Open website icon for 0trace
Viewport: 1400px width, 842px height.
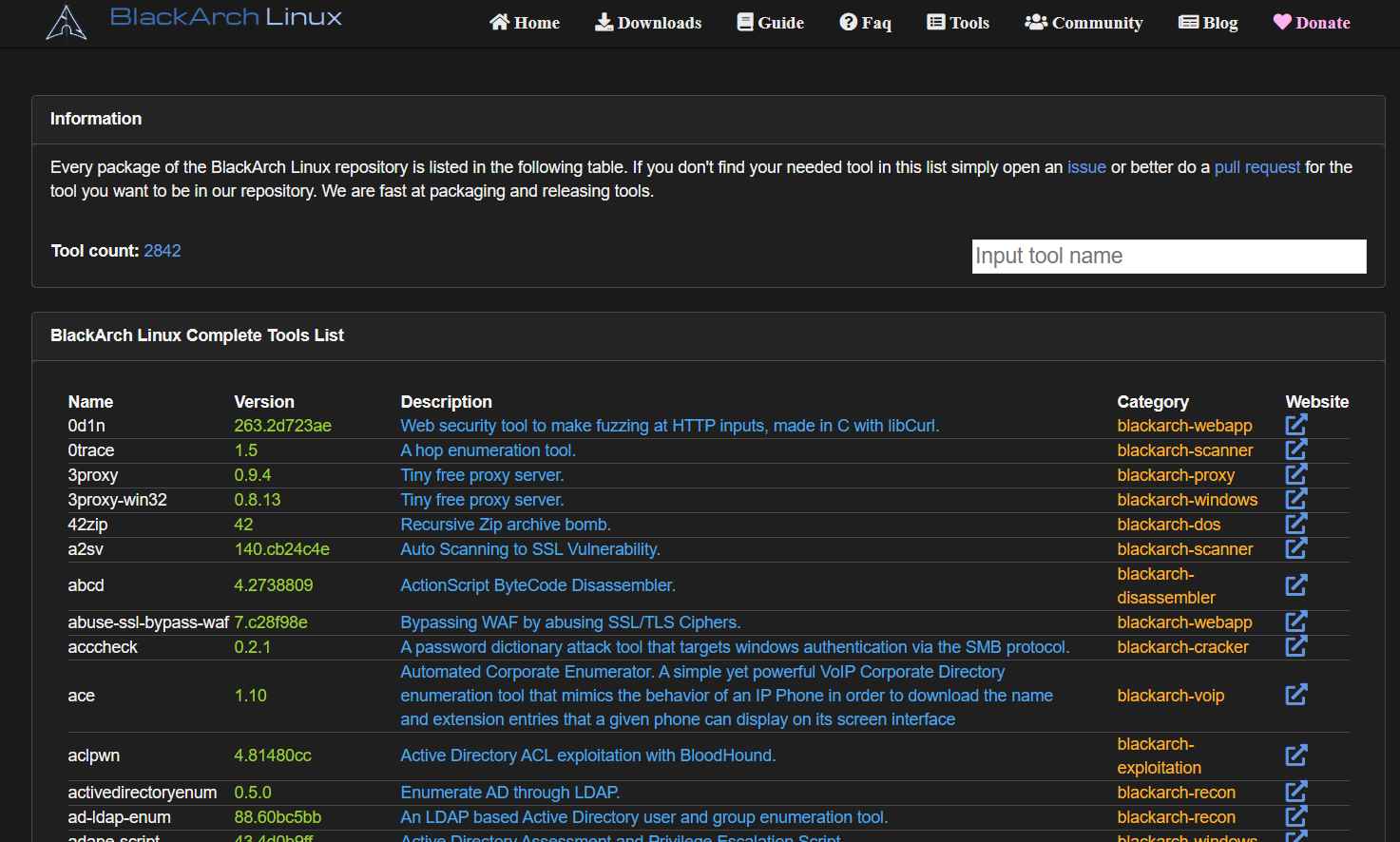click(1296, 450)
